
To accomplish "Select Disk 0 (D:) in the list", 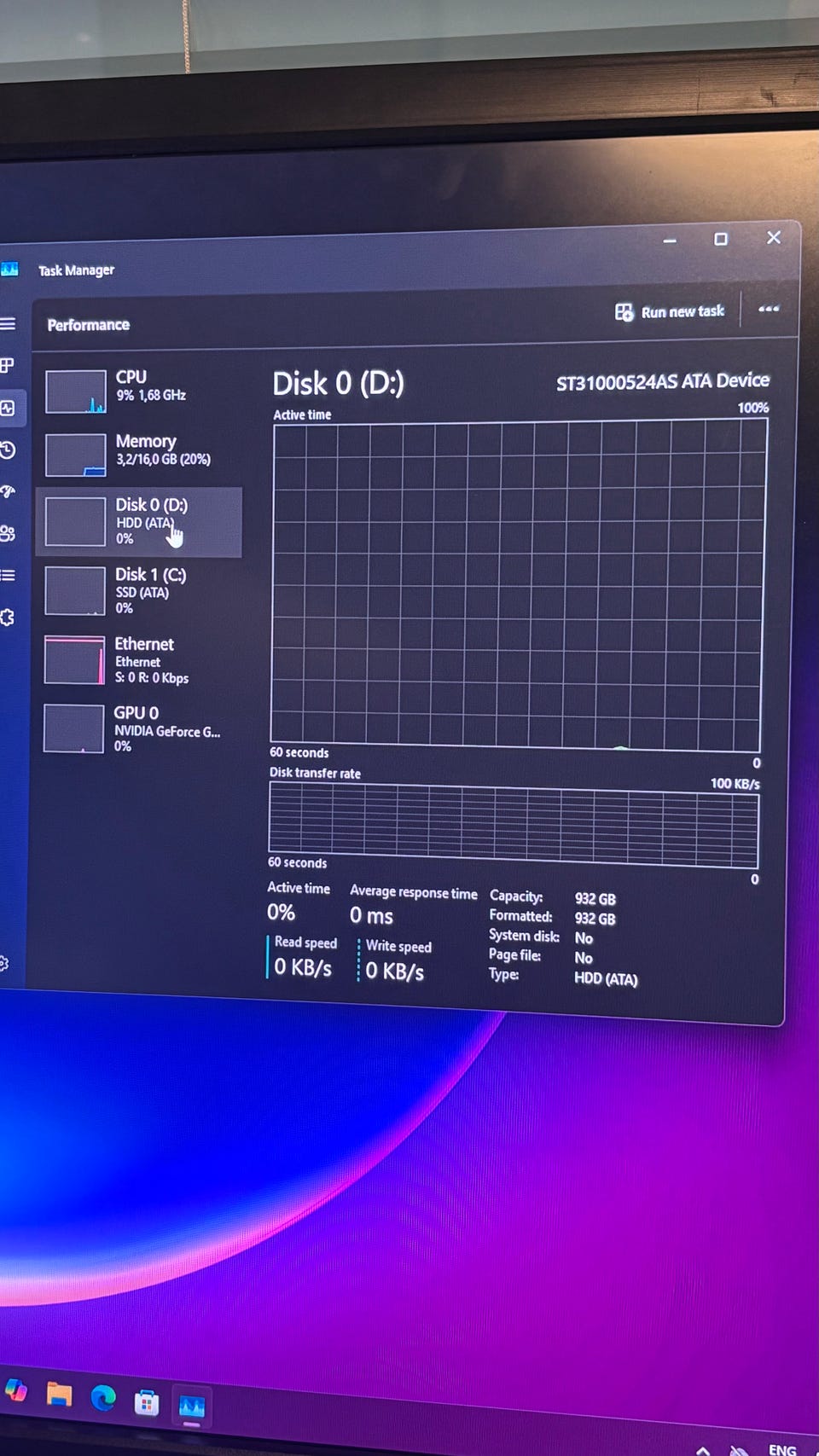I will (x=139, y=522).
